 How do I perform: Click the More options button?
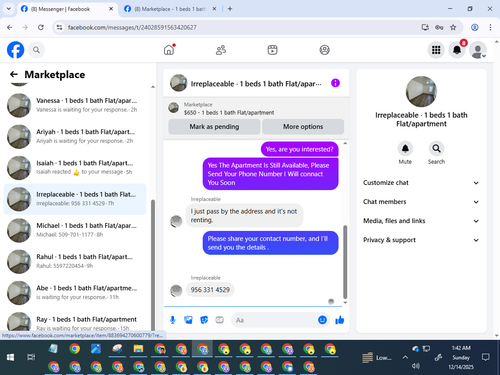[x=303, y=127]
